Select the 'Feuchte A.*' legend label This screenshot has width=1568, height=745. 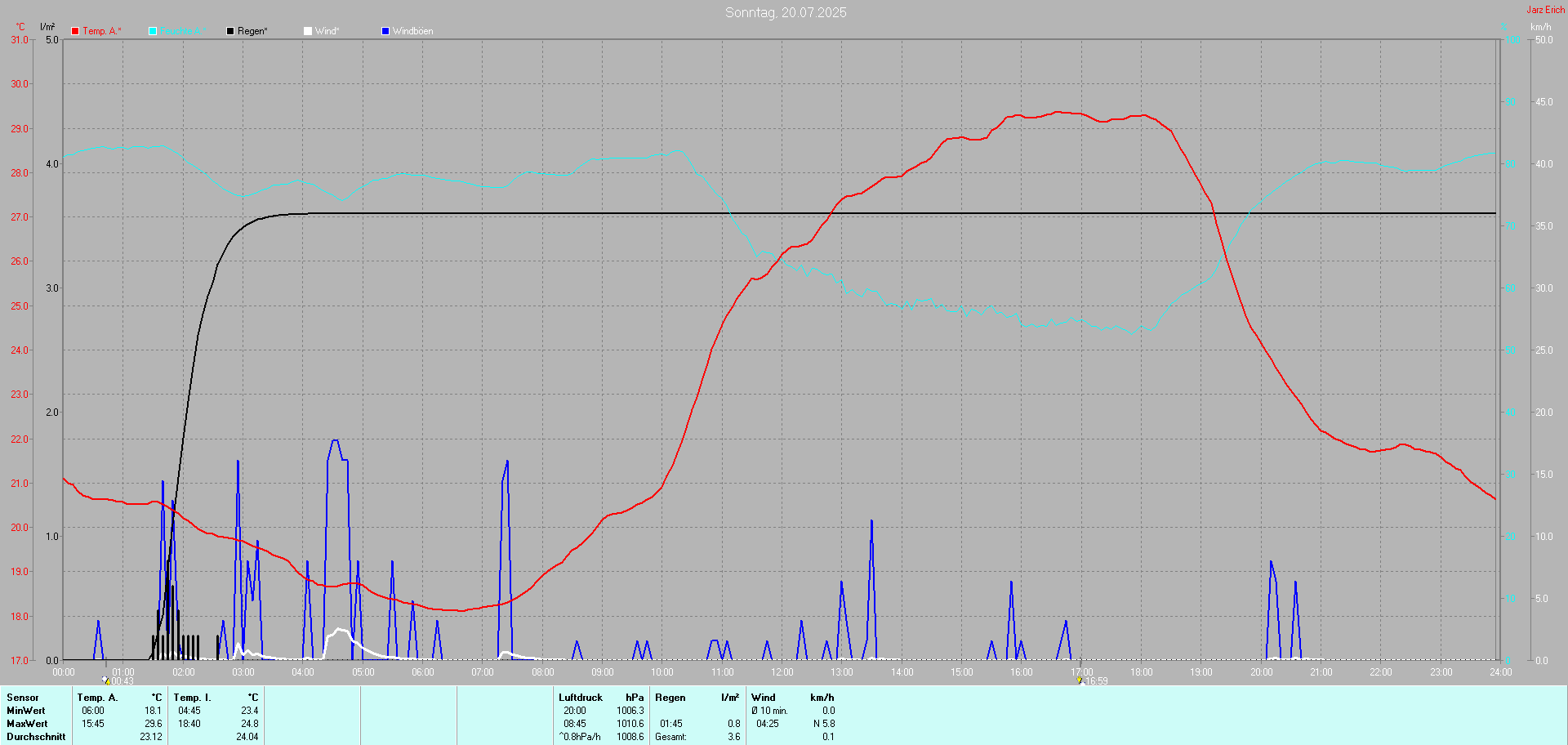coord(181,31)
